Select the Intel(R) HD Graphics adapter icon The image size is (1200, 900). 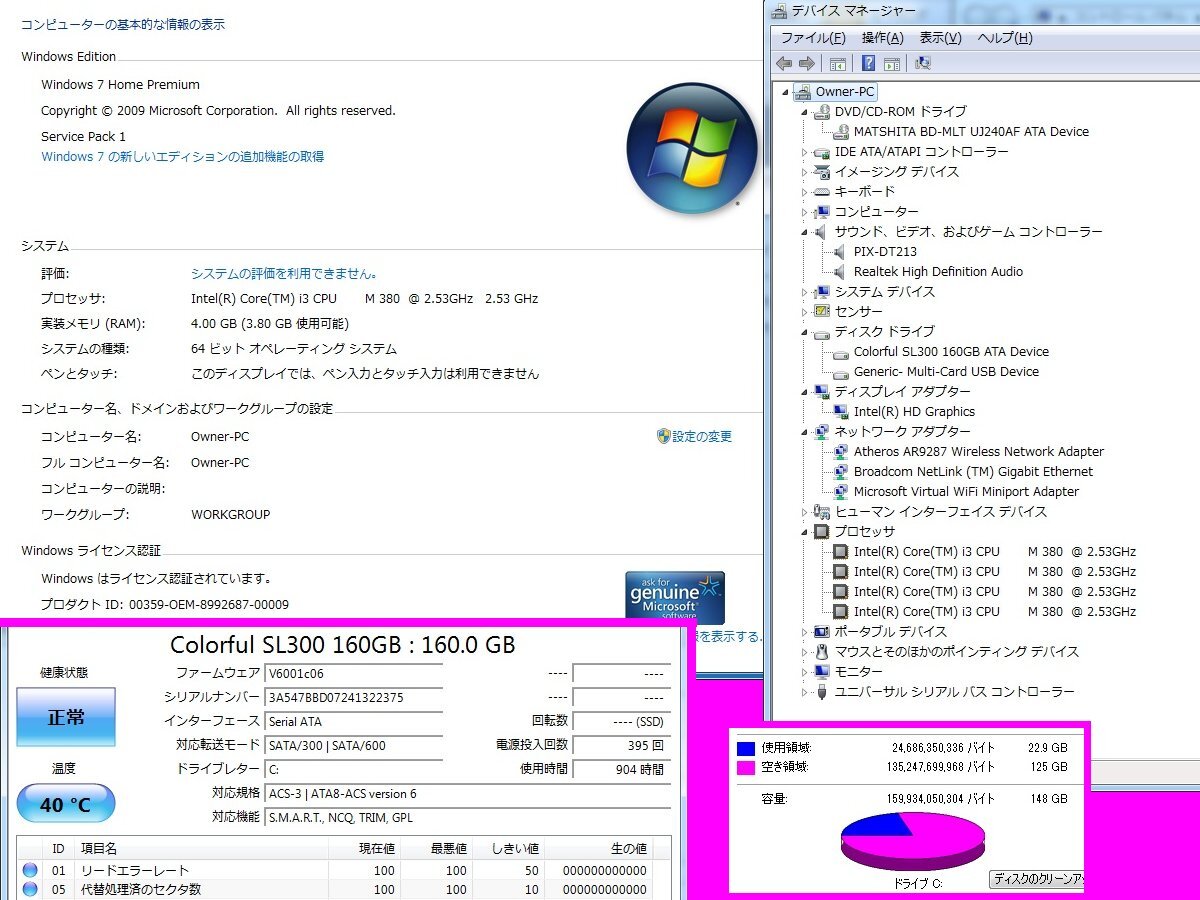pyautogui.click(x=841, y=411)
